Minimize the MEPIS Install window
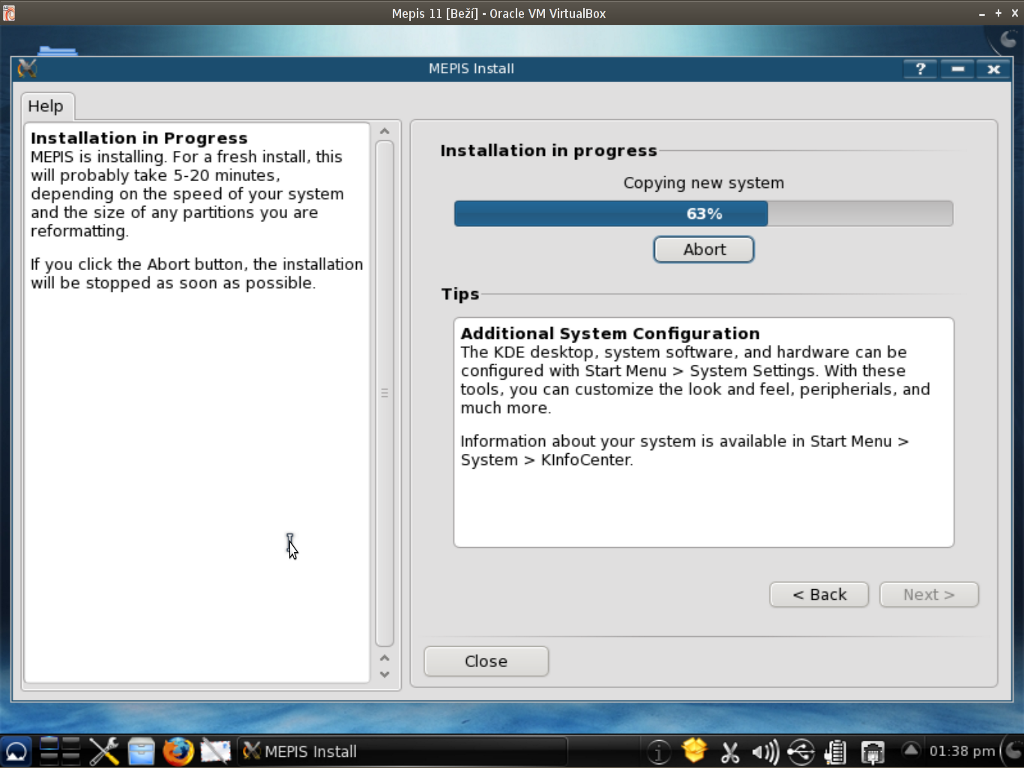This screenshot has width=1024, height=768. click(957, 69)
